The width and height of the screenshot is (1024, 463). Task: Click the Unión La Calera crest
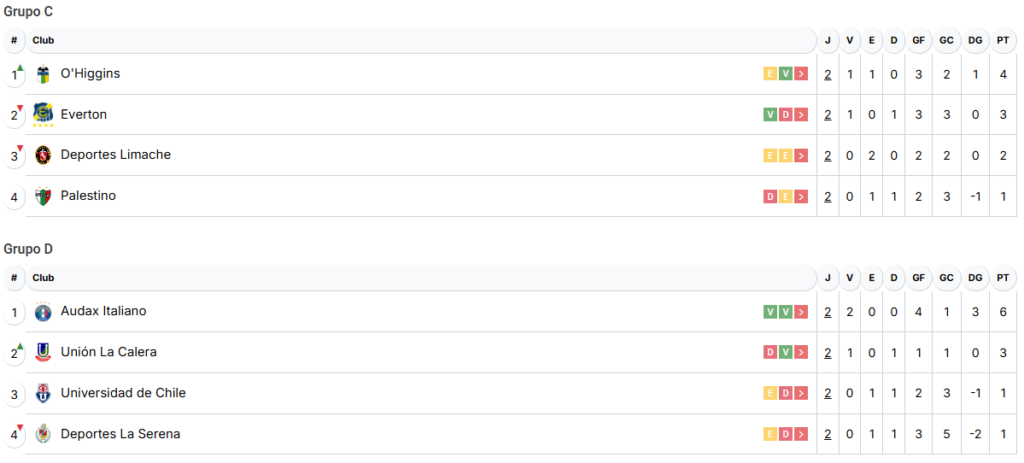coord(43,352)
